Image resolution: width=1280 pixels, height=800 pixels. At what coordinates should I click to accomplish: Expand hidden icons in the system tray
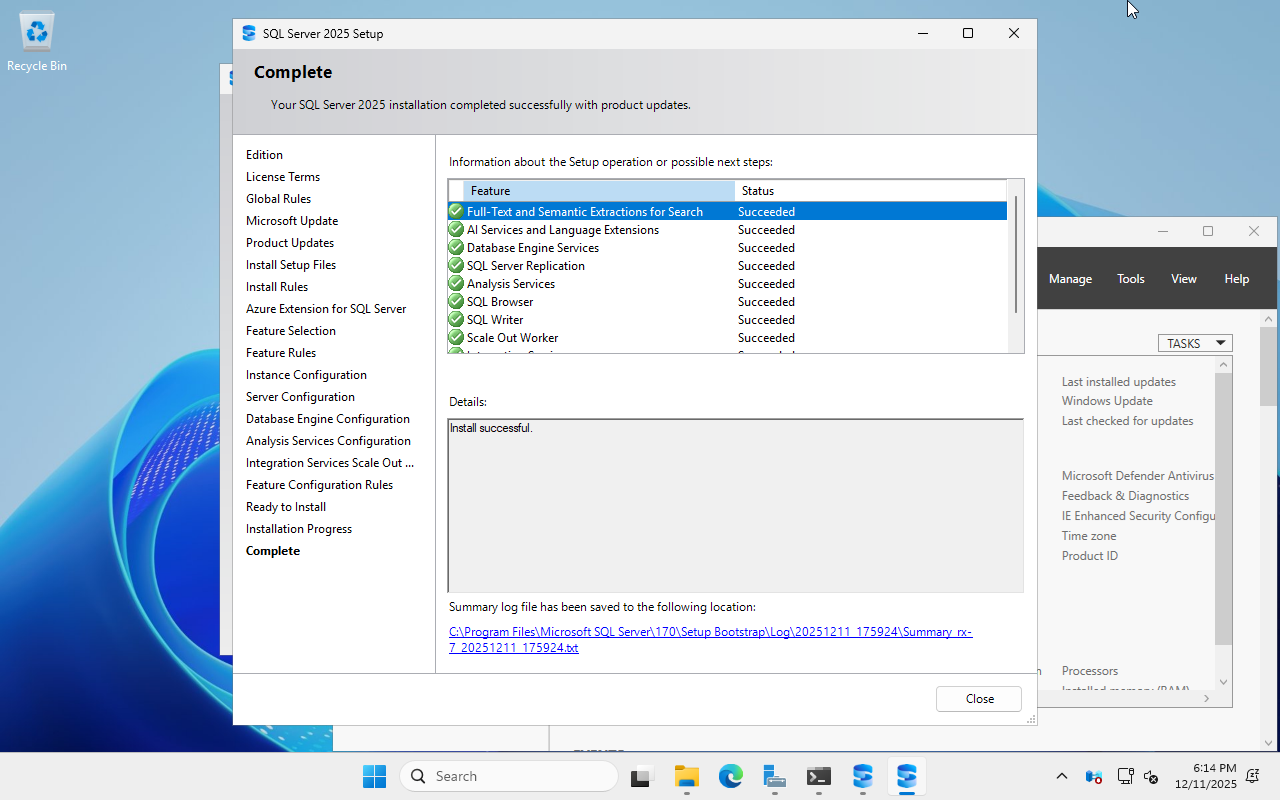pyautogui.click(x=1061, y=776)
